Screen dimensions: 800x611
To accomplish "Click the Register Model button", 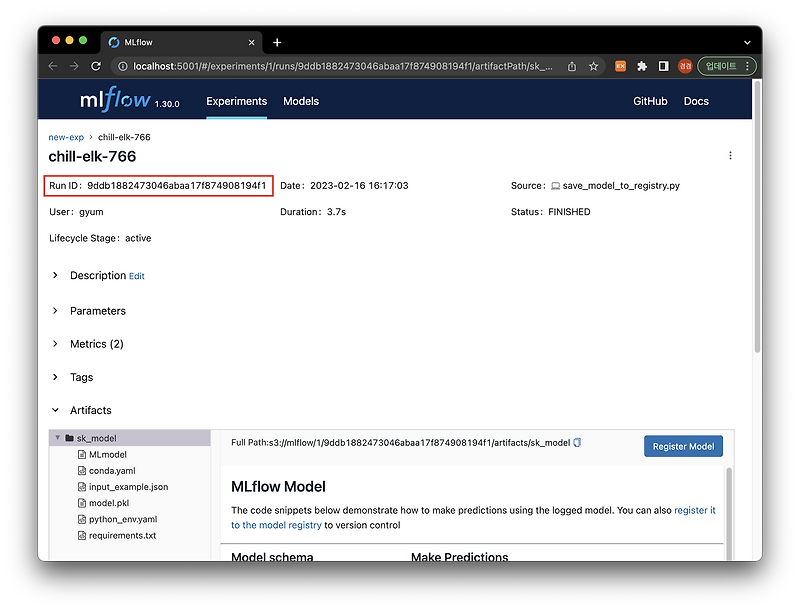I will click(683, 446).
